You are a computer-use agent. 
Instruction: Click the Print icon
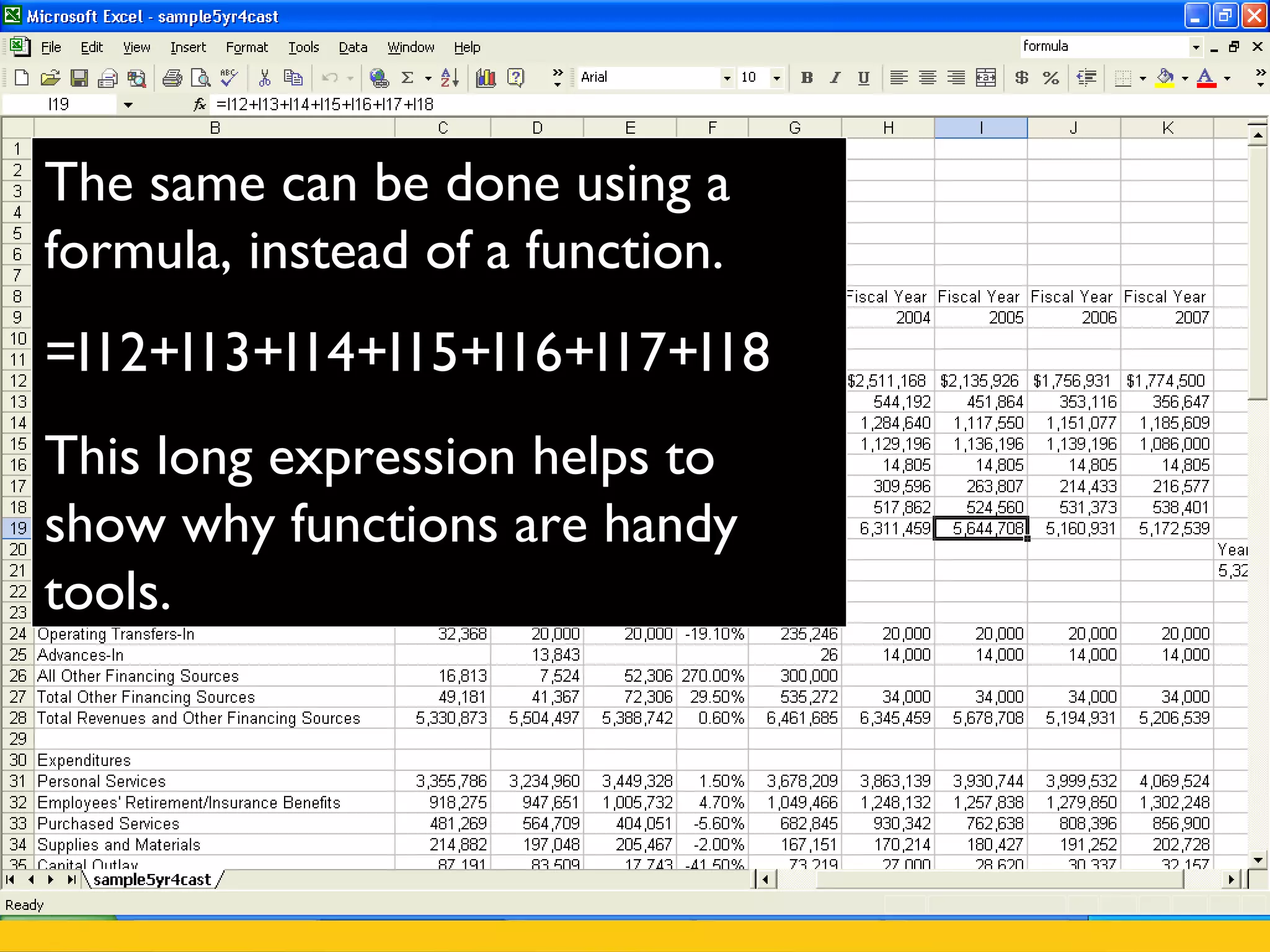click(x=172, y=77)
